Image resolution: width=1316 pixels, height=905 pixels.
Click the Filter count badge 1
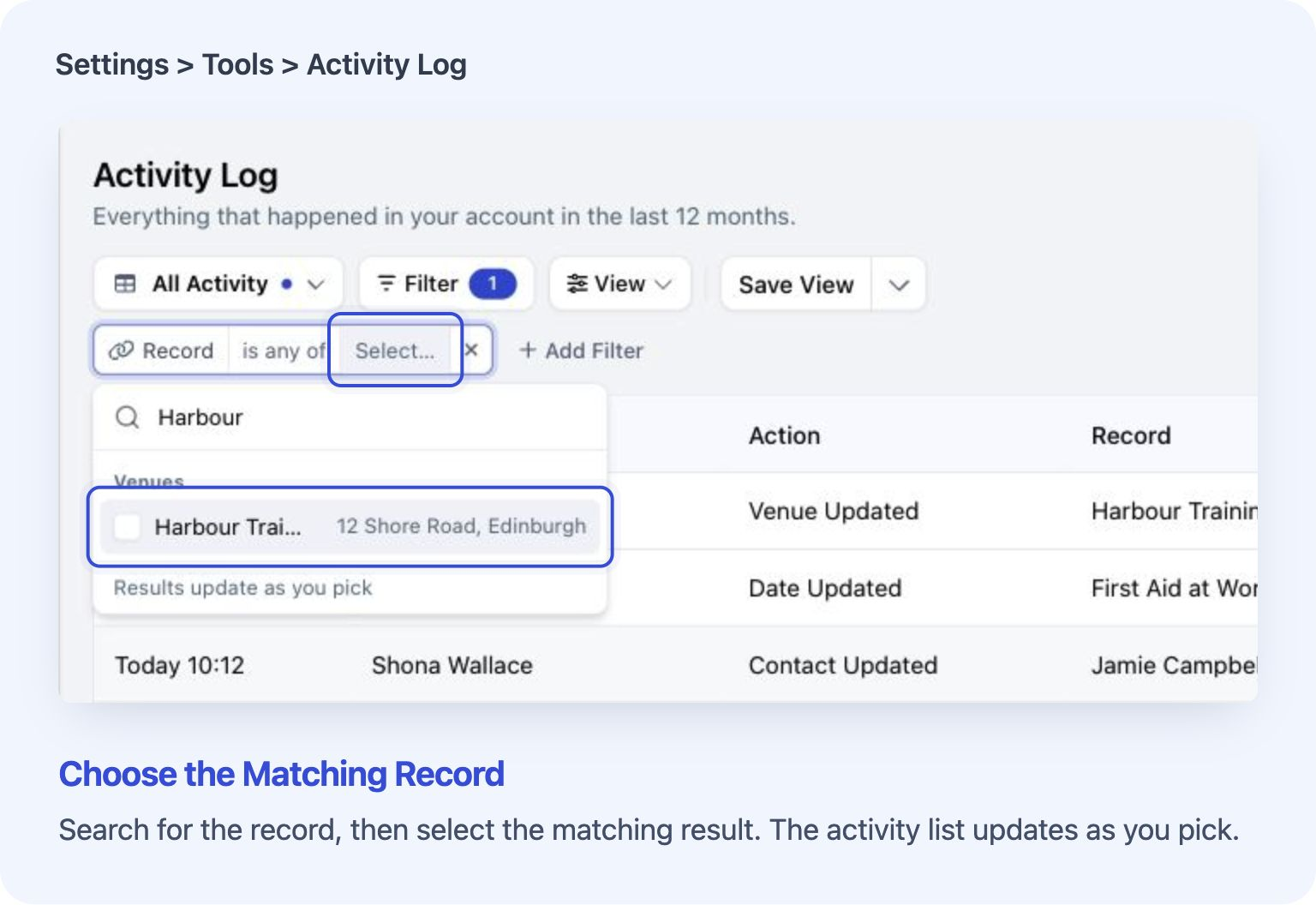point(493,284)
